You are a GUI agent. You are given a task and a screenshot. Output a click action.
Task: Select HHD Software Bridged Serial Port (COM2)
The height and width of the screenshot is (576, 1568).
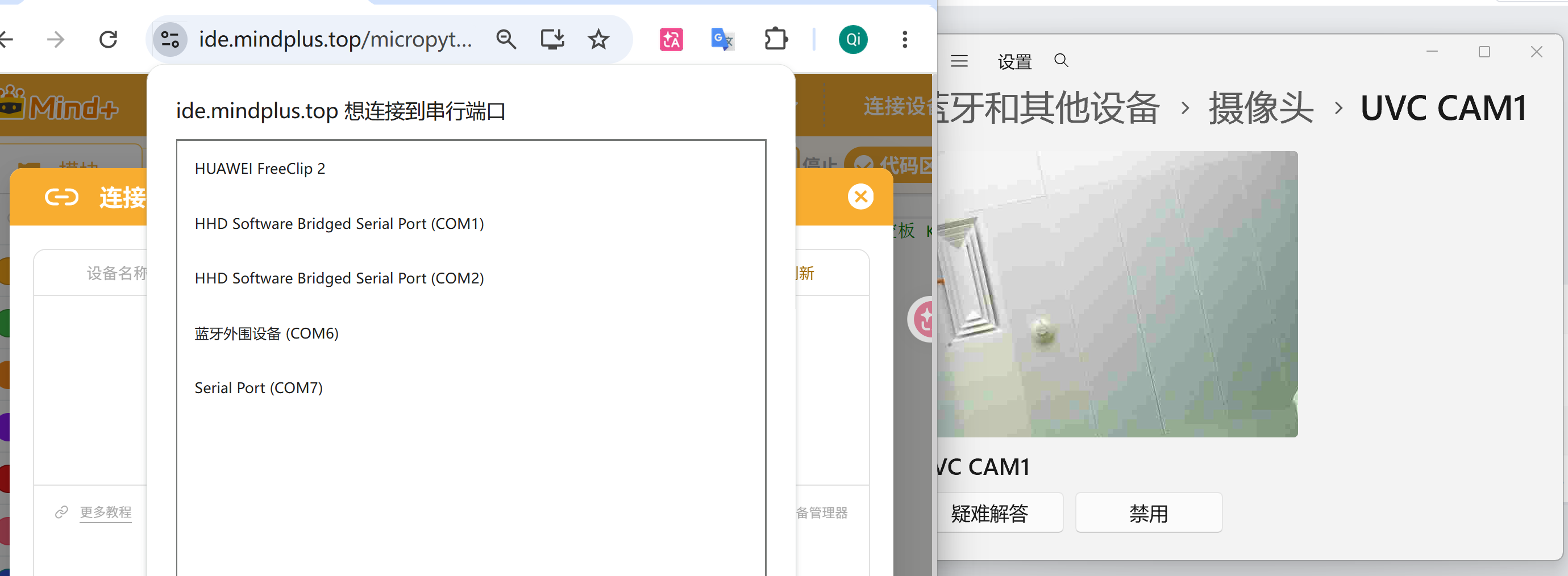471,278
